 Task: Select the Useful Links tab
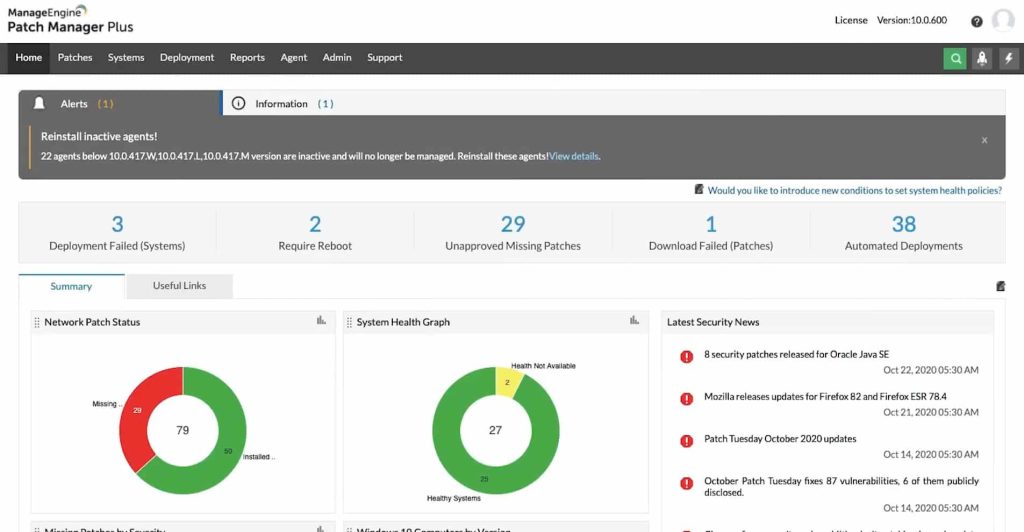coord(180,286)
